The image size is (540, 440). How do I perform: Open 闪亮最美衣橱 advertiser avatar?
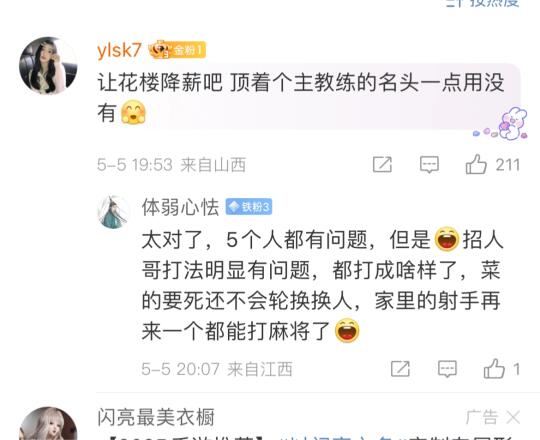[48, 423]
